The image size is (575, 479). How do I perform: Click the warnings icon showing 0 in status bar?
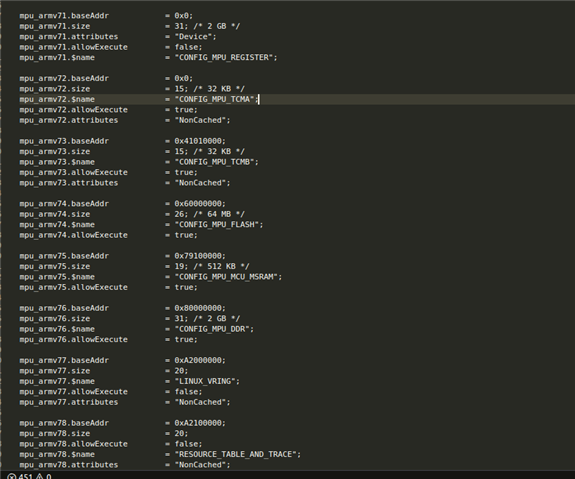pos(40,477)
